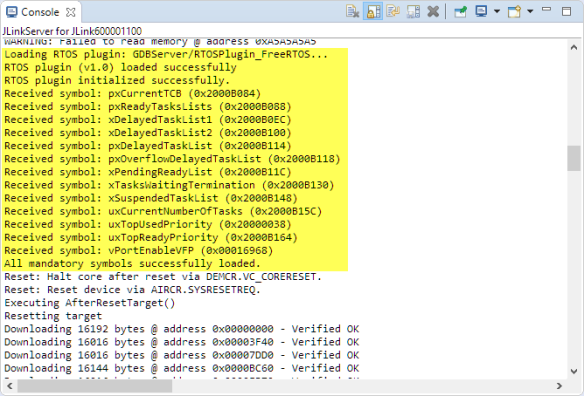Click the xSuspendedTaskList symbol line
This screenshot has height=396, width=584.
(151, 198)
